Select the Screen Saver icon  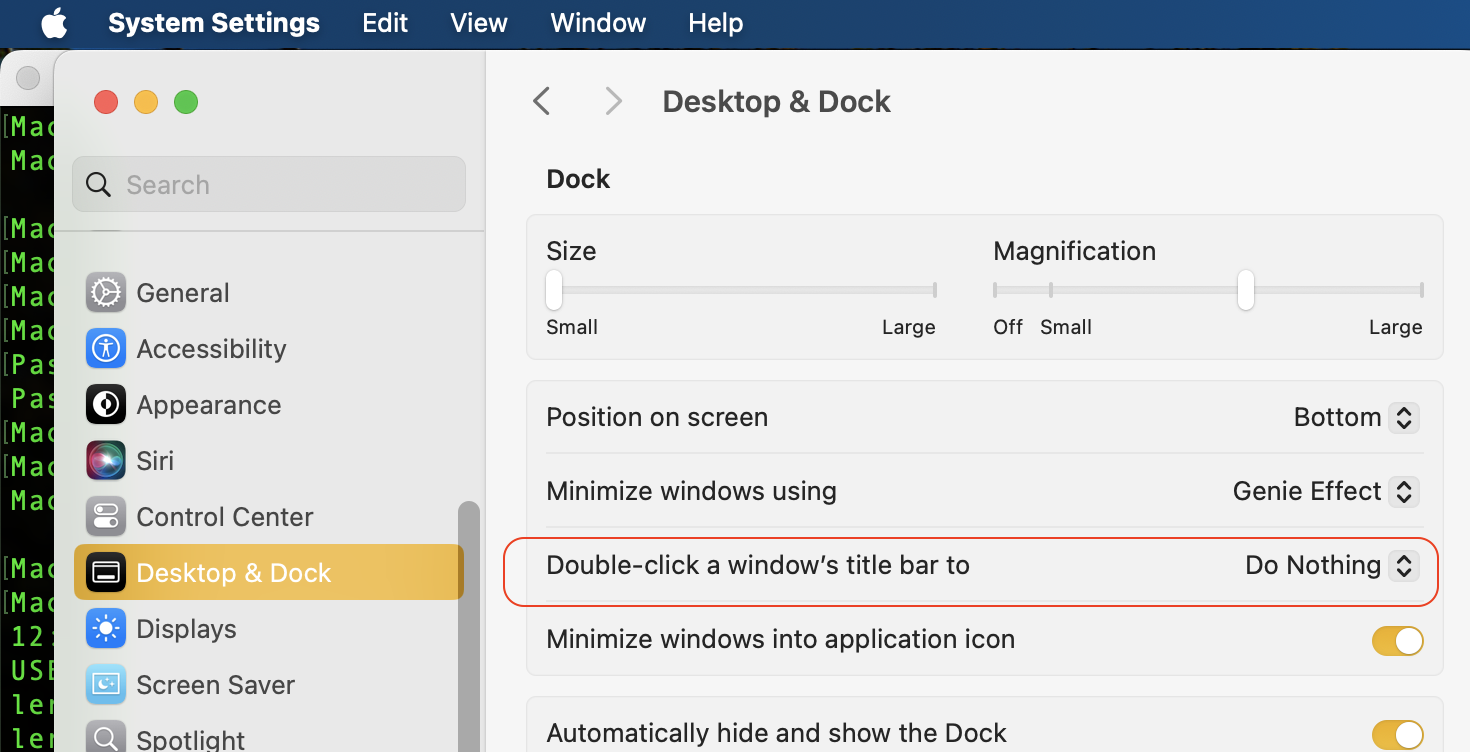pyautogui.click(x=106, y=684)
